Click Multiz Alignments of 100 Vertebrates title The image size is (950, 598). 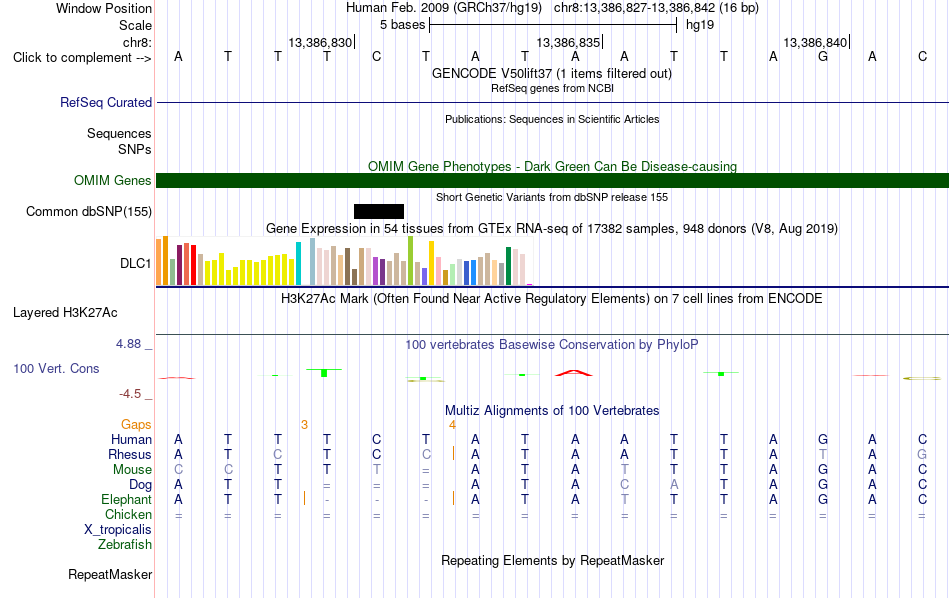[x=552, y=410]
